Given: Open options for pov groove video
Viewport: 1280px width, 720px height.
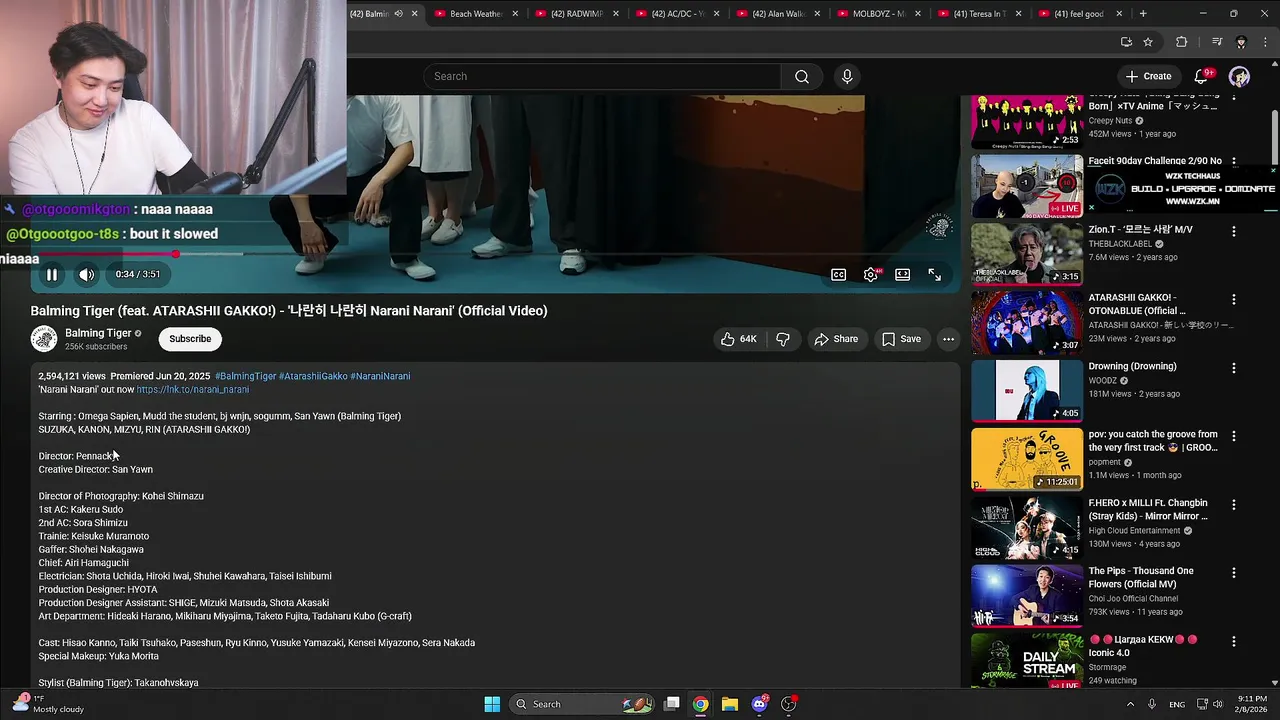Looking at the screenshot, I should point(1234,436).
